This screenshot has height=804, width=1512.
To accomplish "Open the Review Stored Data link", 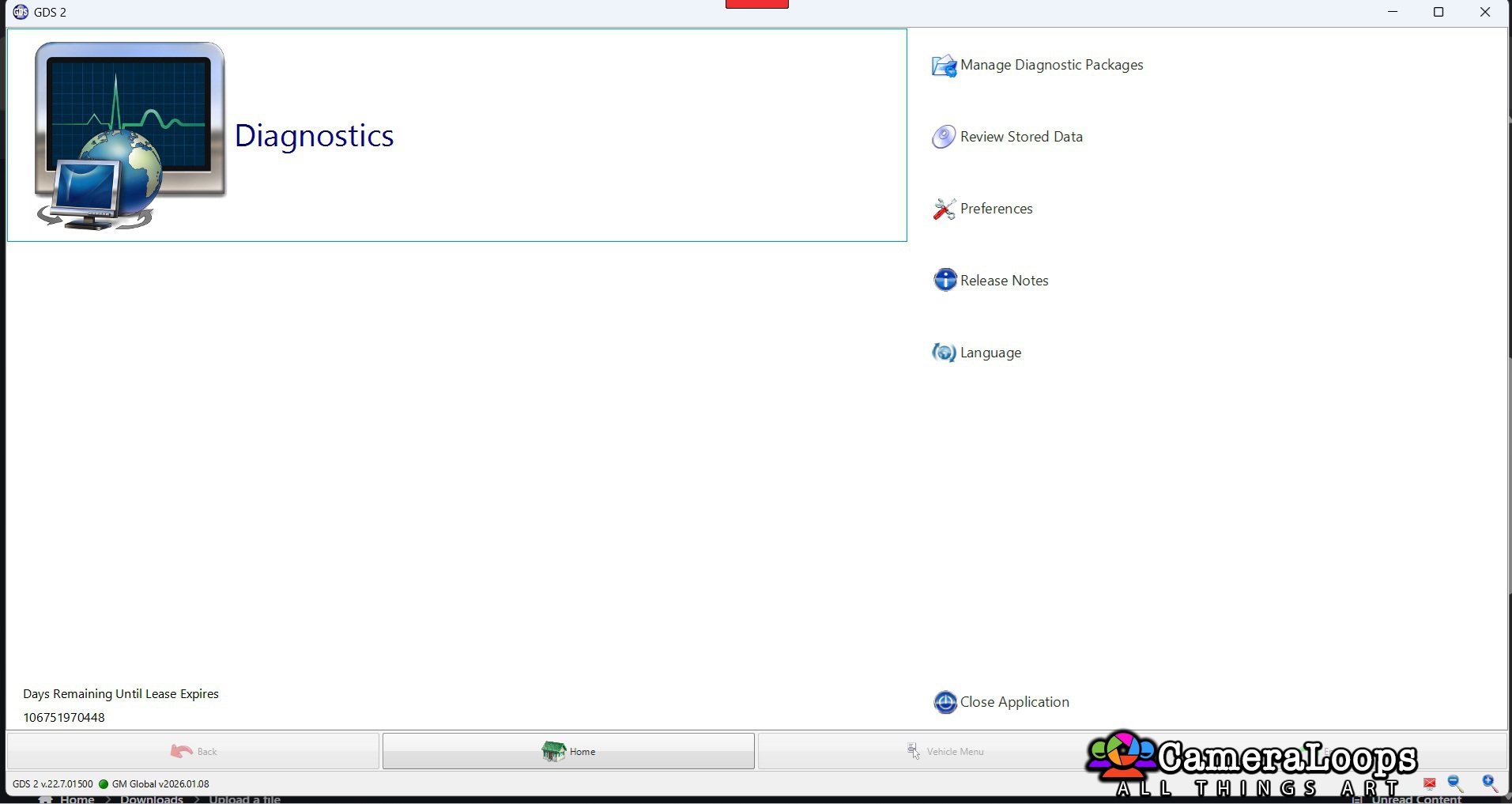I will coord(1021,137).
